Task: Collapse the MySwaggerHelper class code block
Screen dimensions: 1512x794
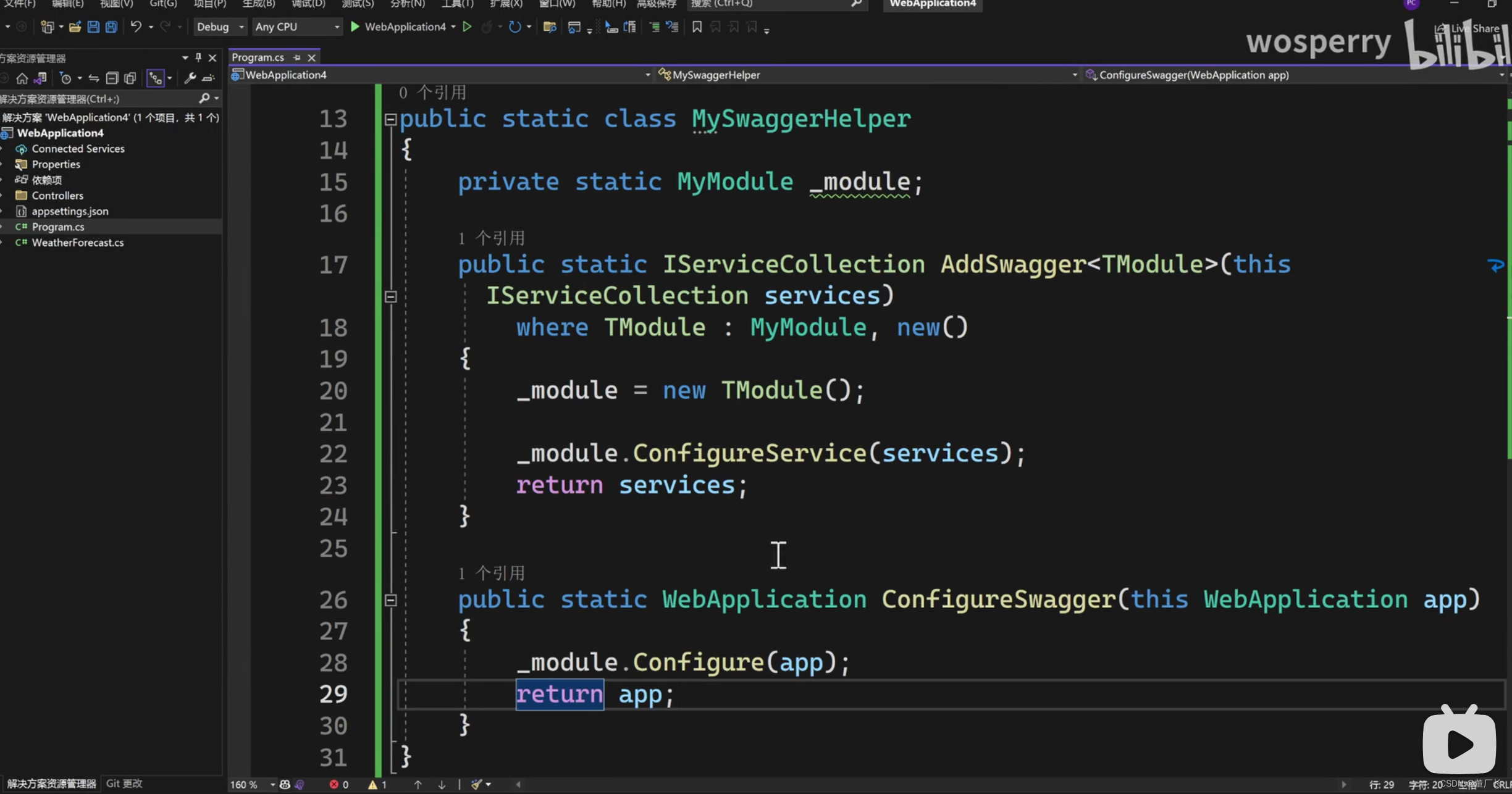Action: 390,120
